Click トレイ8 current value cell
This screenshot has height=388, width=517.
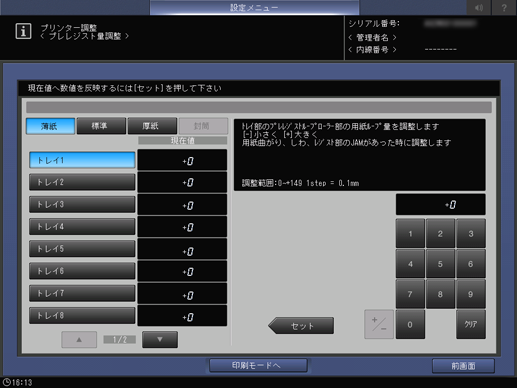point(182,315)
